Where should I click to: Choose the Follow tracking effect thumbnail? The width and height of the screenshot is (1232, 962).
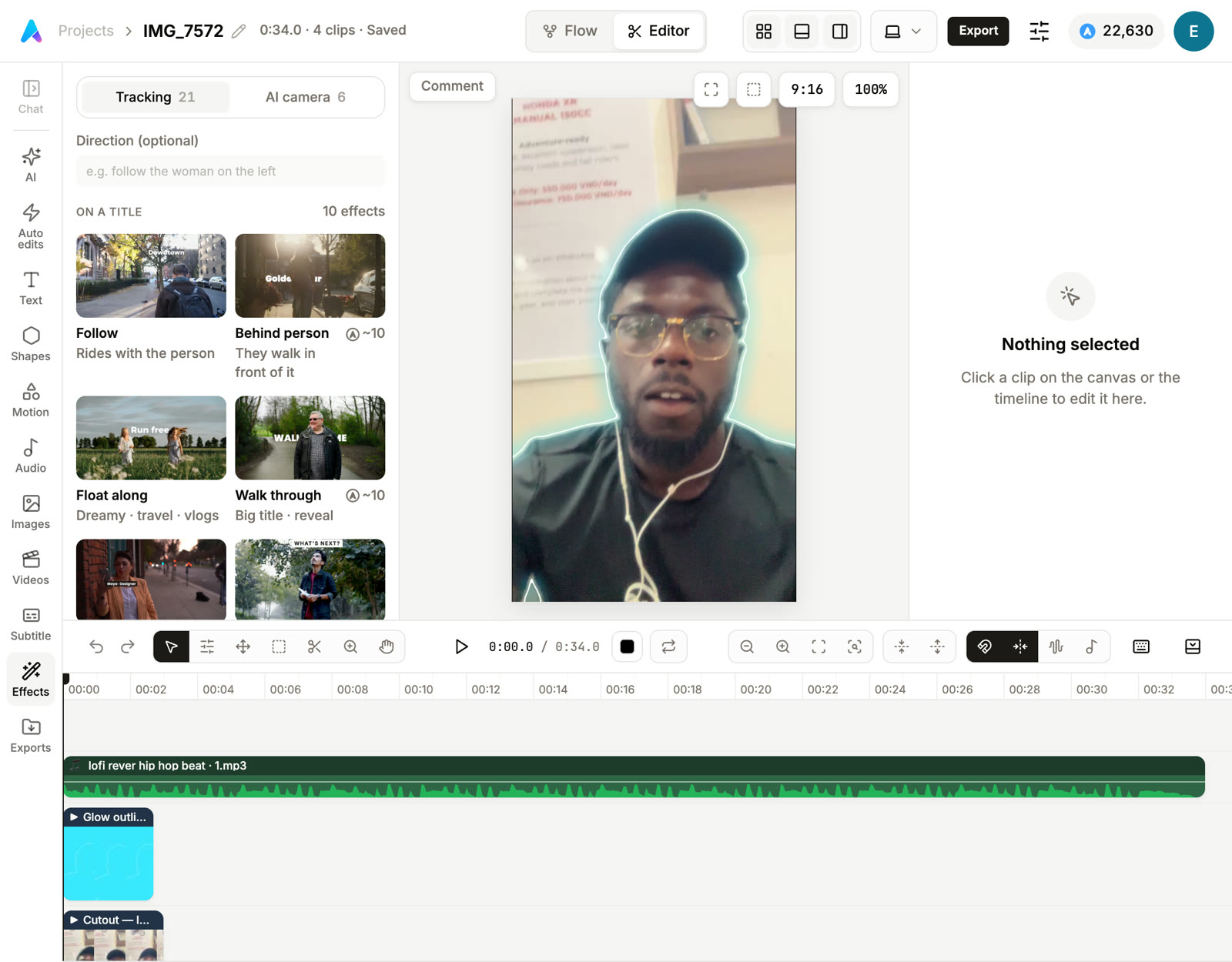[151, 276]
